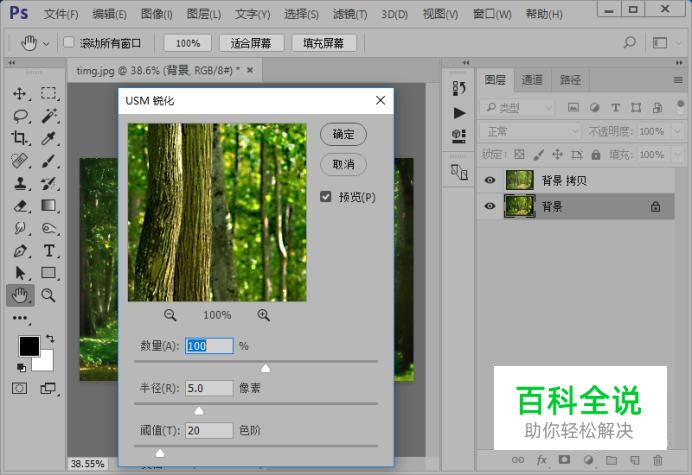Select the Pen tool

pyautogui.click(x=20, y=251)
